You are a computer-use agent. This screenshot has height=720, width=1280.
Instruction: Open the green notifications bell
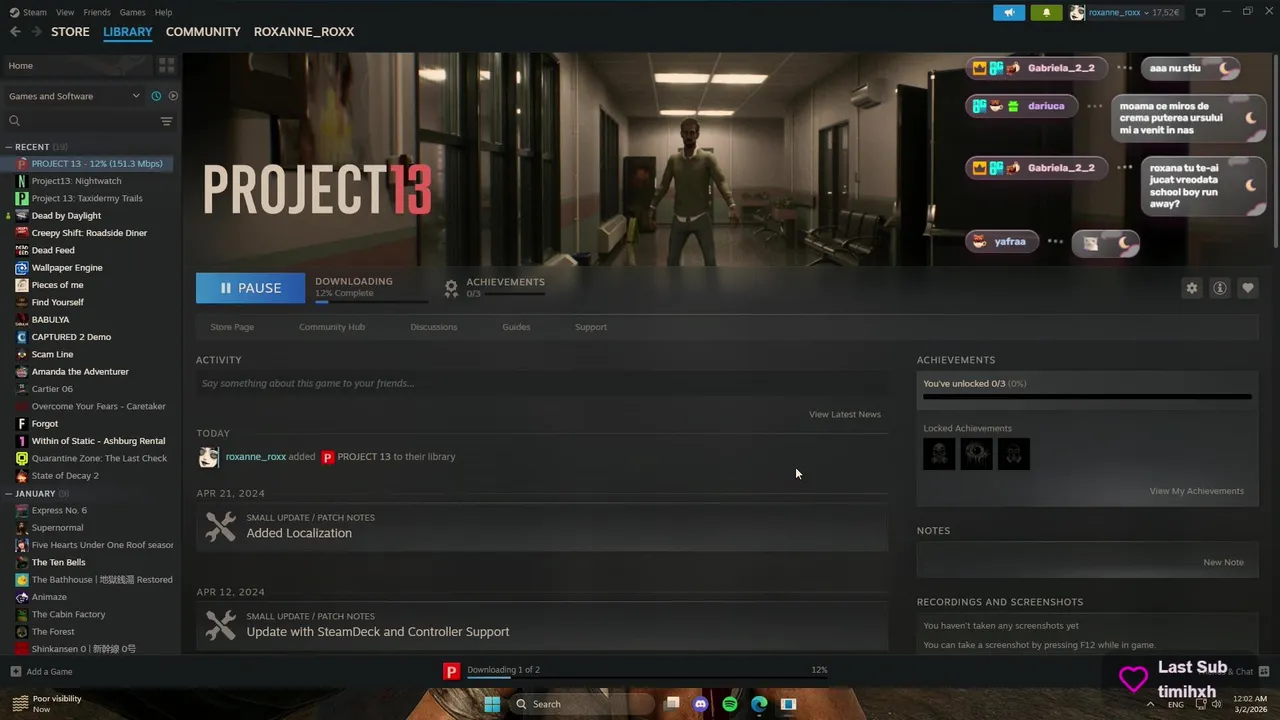click(x=1046, y=12)
